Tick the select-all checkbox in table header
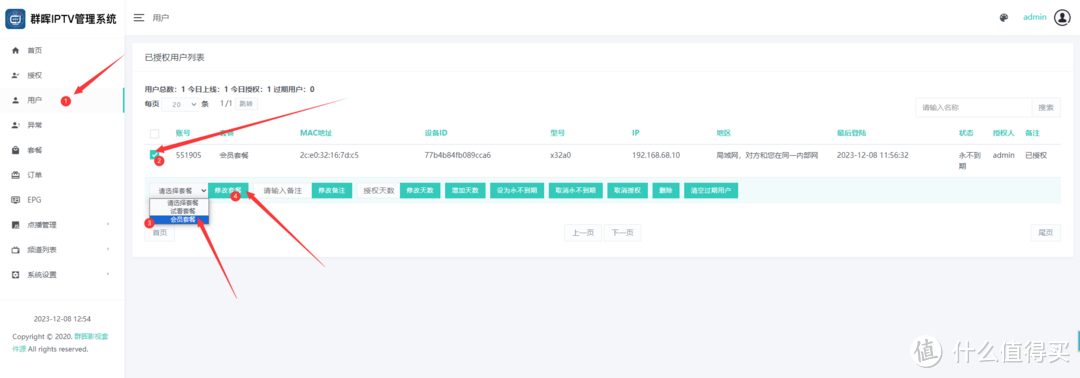 [x=154, y=134]
